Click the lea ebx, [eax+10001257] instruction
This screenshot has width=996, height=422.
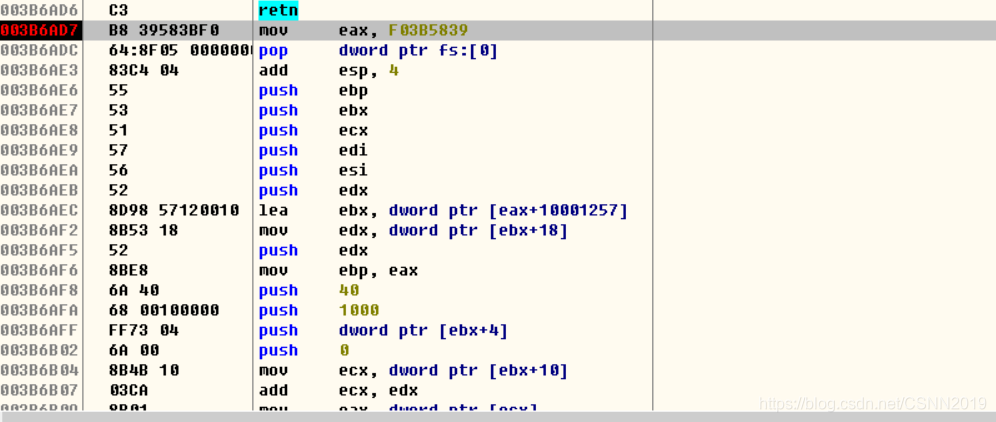point(443,210)
